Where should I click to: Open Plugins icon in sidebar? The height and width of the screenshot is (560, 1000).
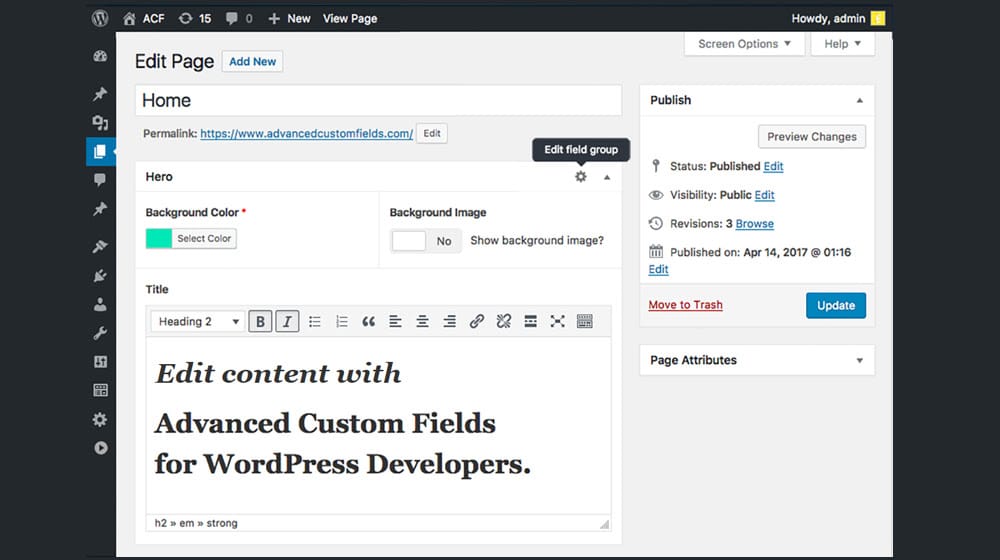[100, 276]
